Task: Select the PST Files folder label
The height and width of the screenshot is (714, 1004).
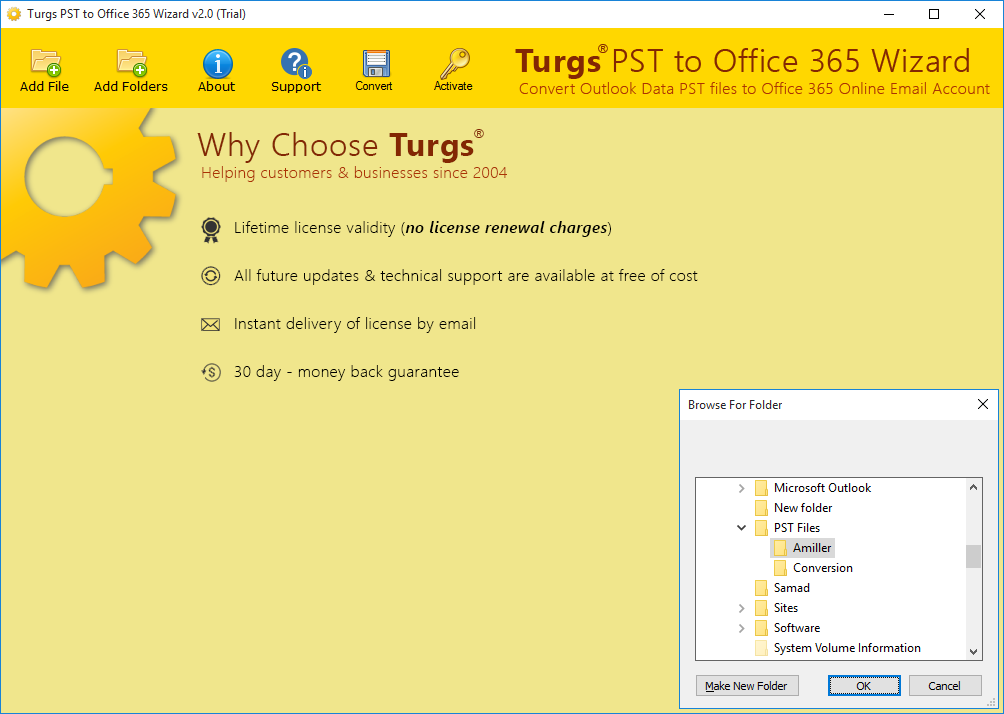Action: (797, 528)
